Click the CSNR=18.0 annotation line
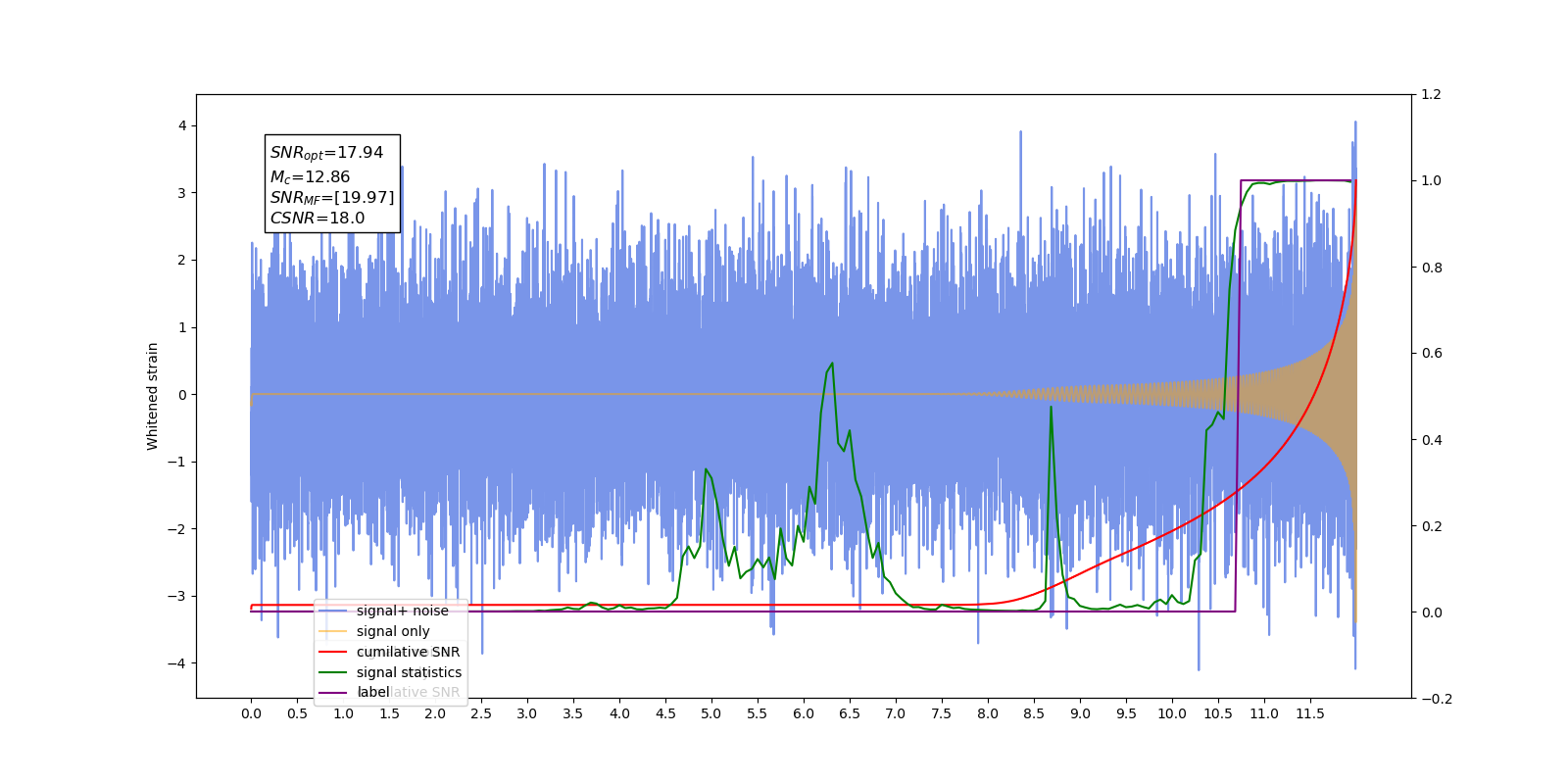 (318, 219)
